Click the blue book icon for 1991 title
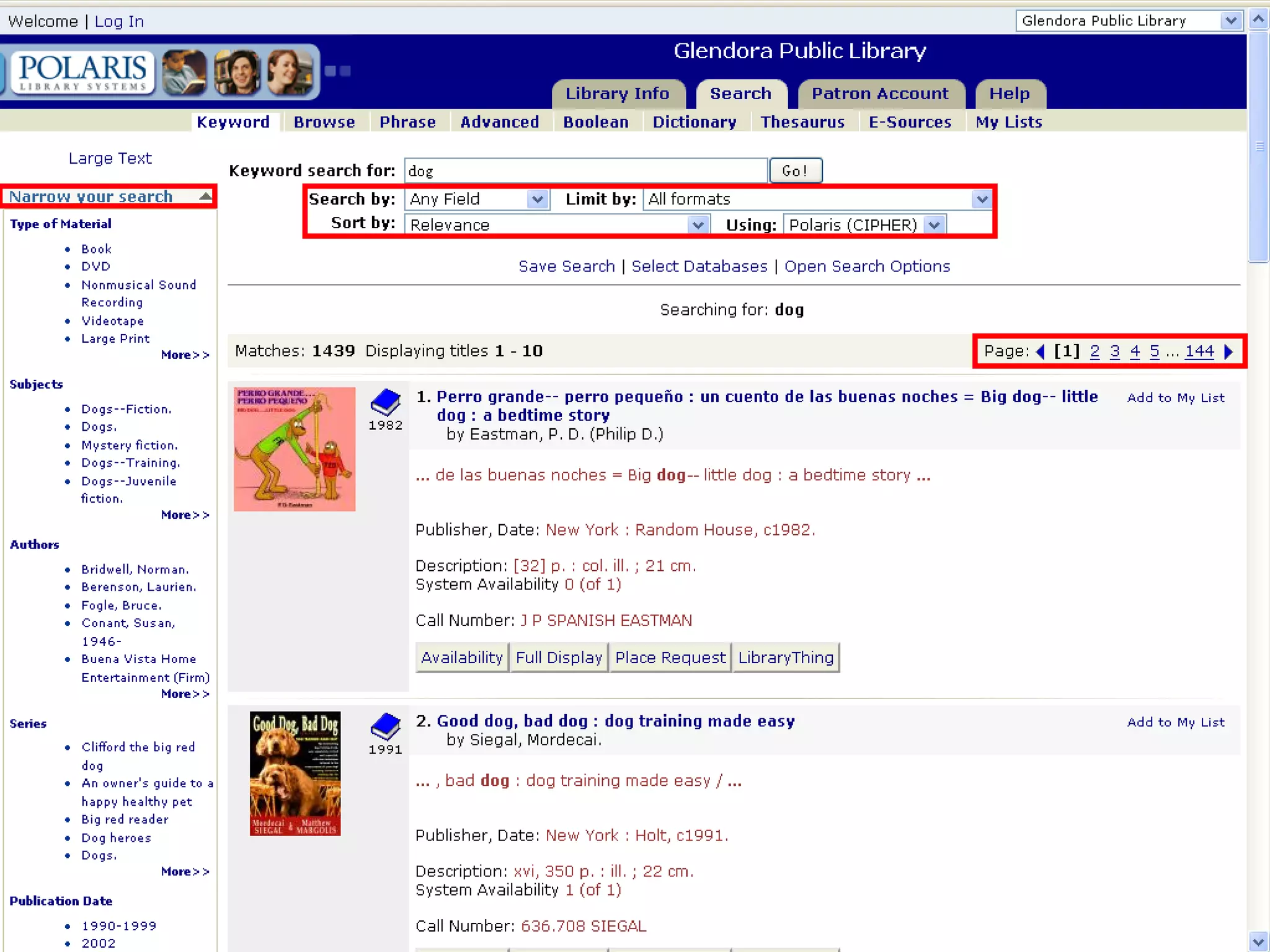The width and height of the screenshot is (1270, 952). pos(385,726)
